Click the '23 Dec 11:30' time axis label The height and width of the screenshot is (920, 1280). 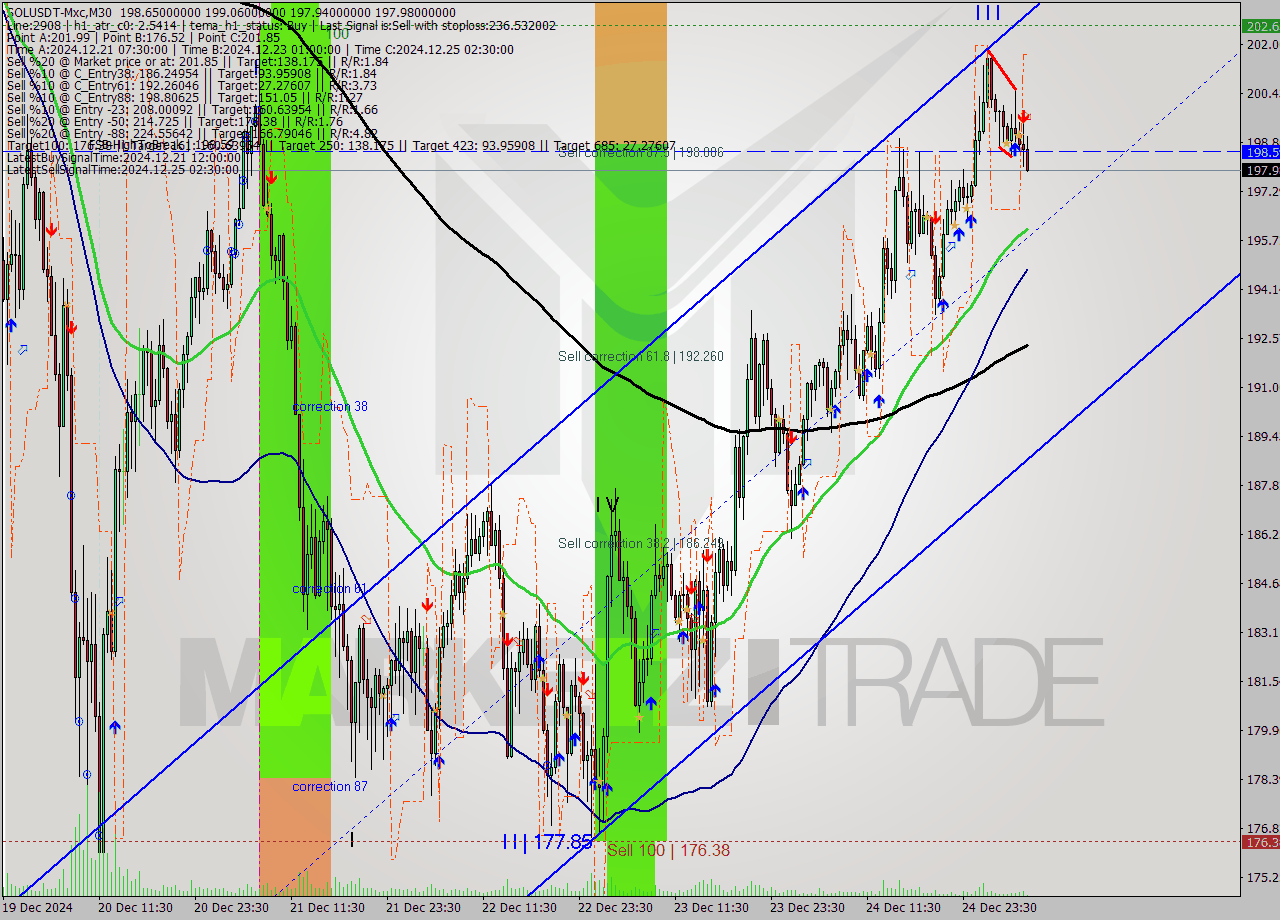711,908
